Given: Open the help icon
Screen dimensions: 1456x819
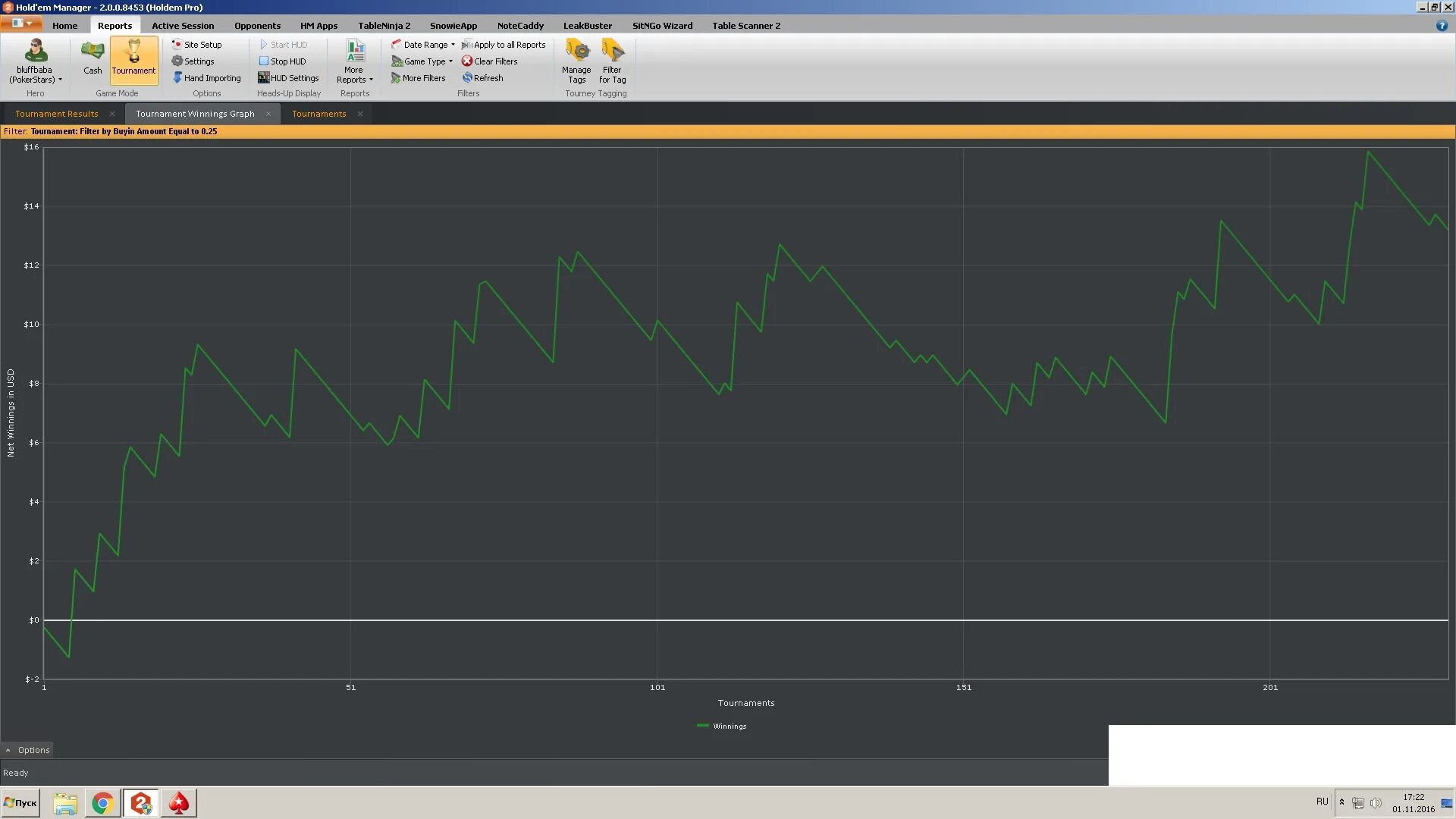Looking at the screenshot, I should coord(1442,26).
